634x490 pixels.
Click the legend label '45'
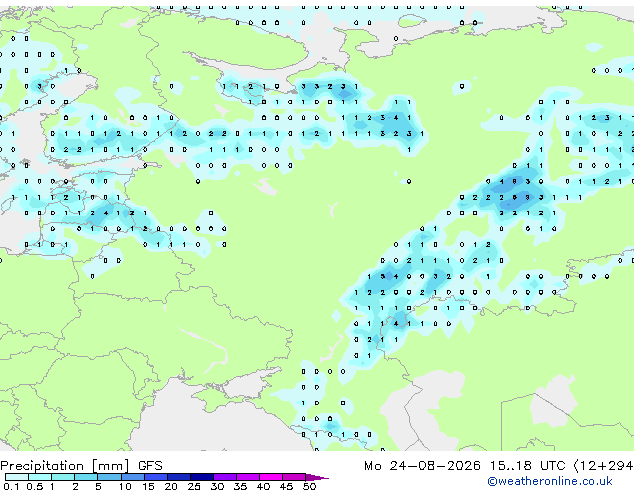(286, 486)
